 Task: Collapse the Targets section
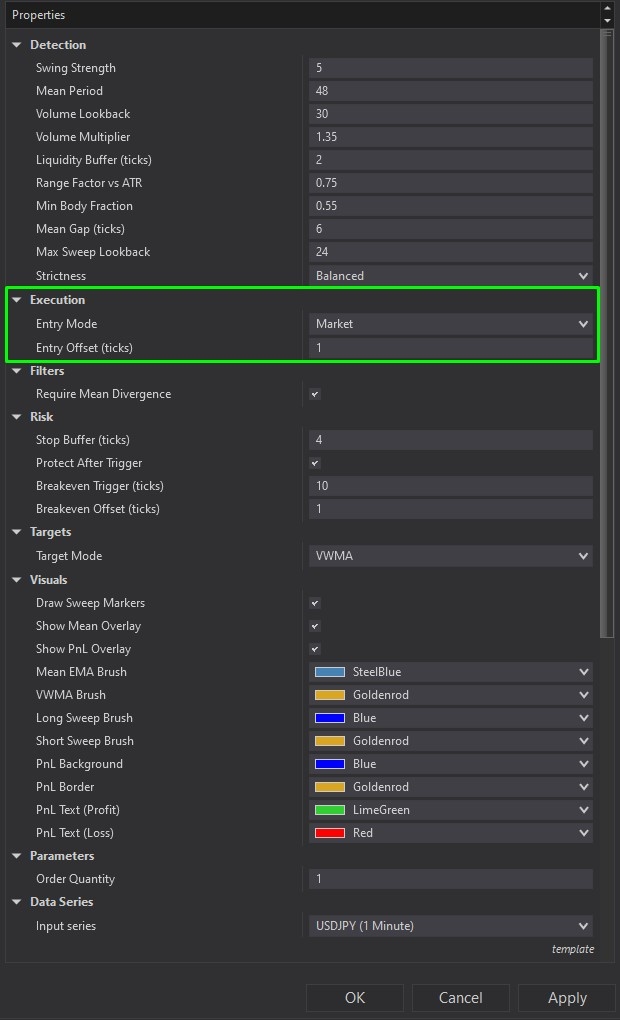[x=16, y=532]
